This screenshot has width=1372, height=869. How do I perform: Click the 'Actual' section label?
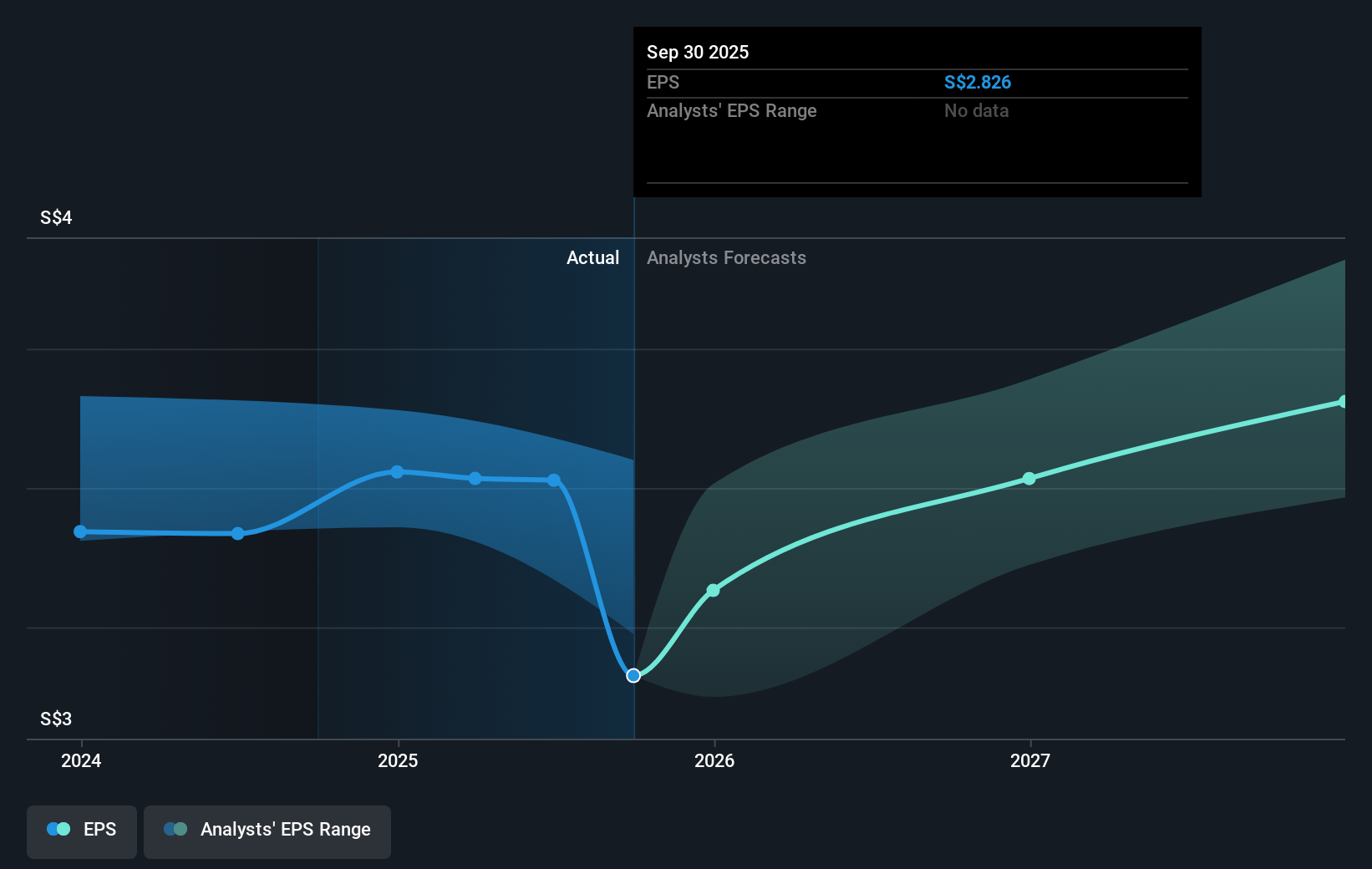tap(592, 258)
